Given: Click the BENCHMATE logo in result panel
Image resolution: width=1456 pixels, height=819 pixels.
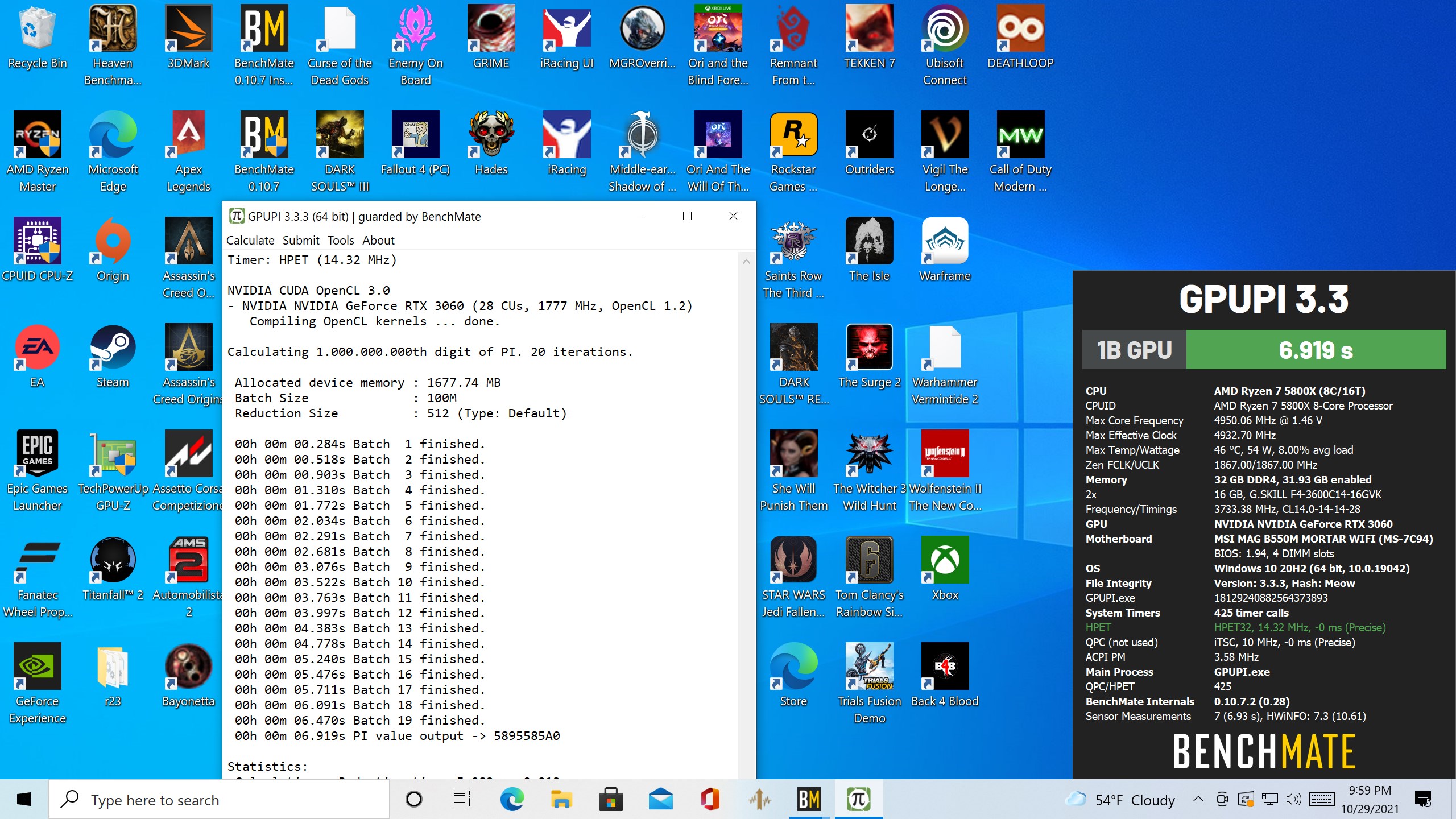Looking at the screenshot, I should click(x=1264, y=751).
